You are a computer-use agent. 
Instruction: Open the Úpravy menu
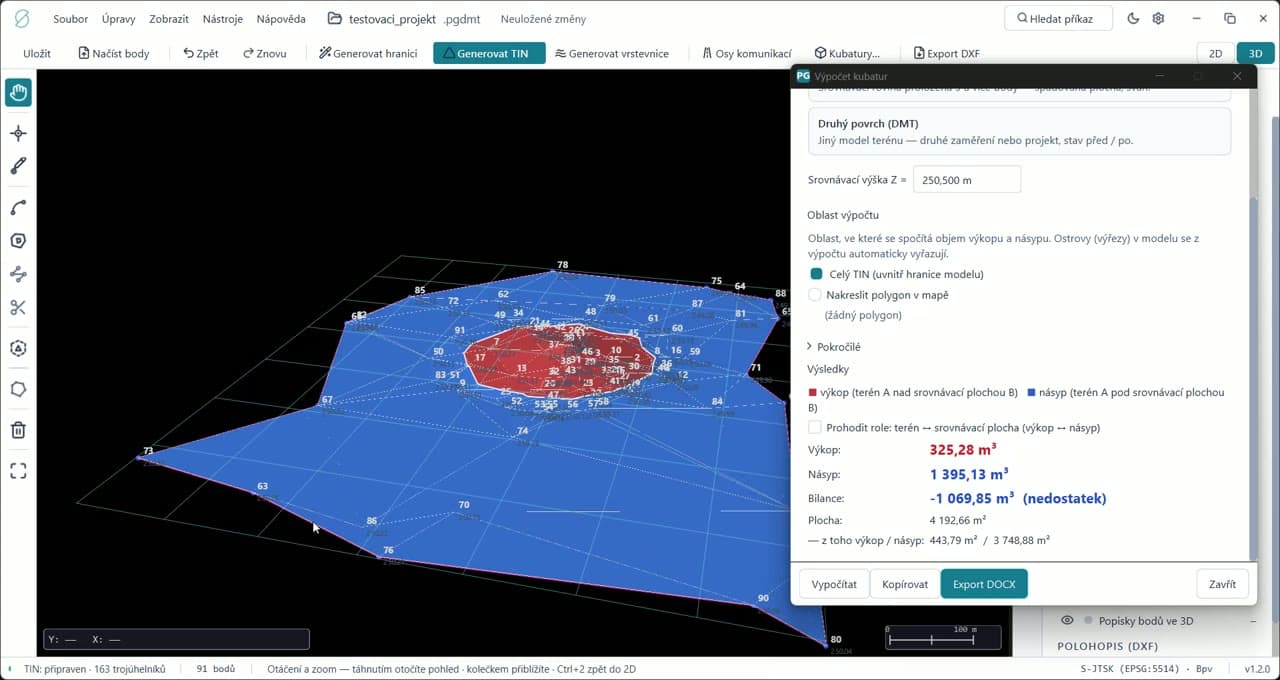click(x=119, y=19)
